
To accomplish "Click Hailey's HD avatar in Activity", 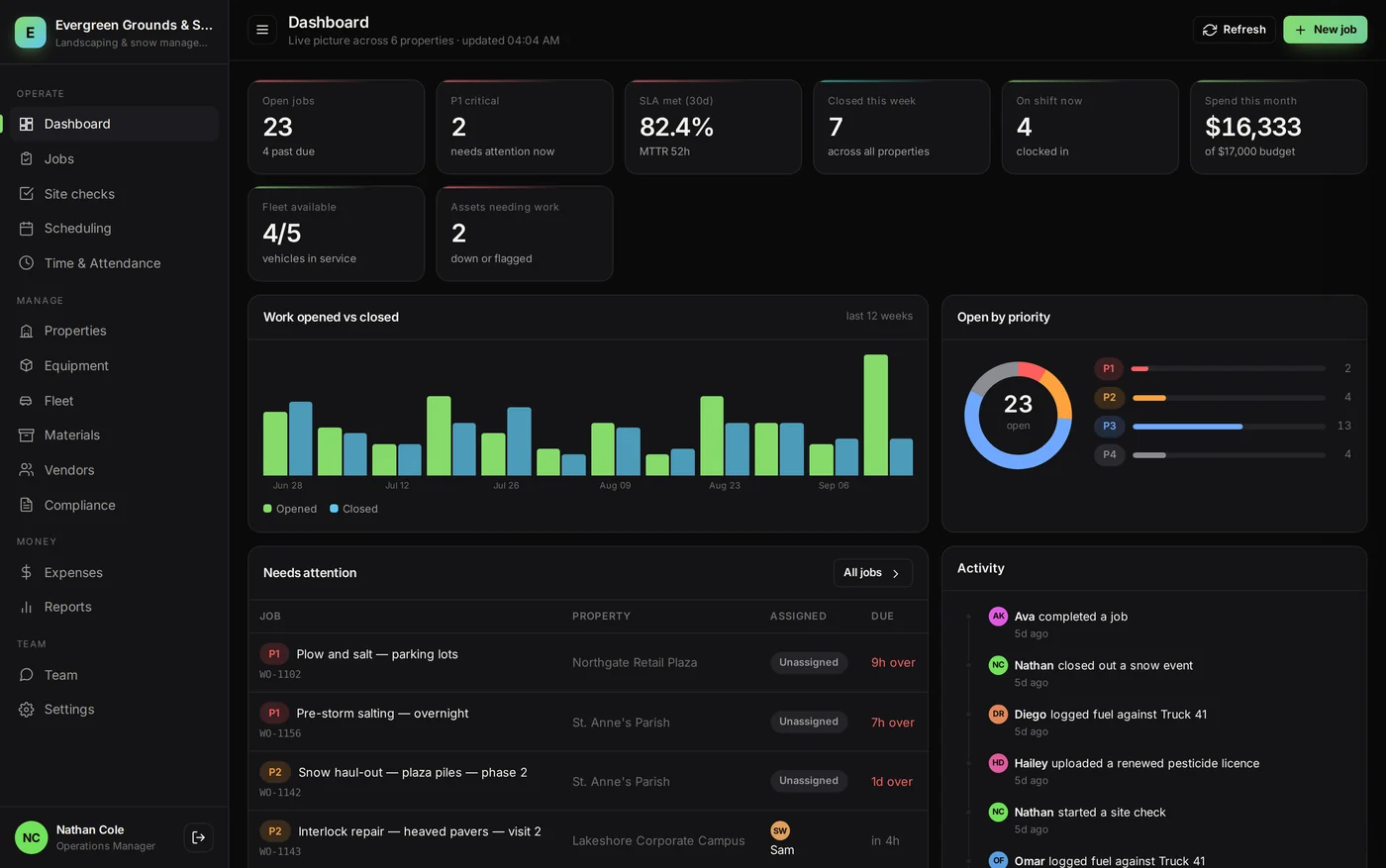I will 998,763.
